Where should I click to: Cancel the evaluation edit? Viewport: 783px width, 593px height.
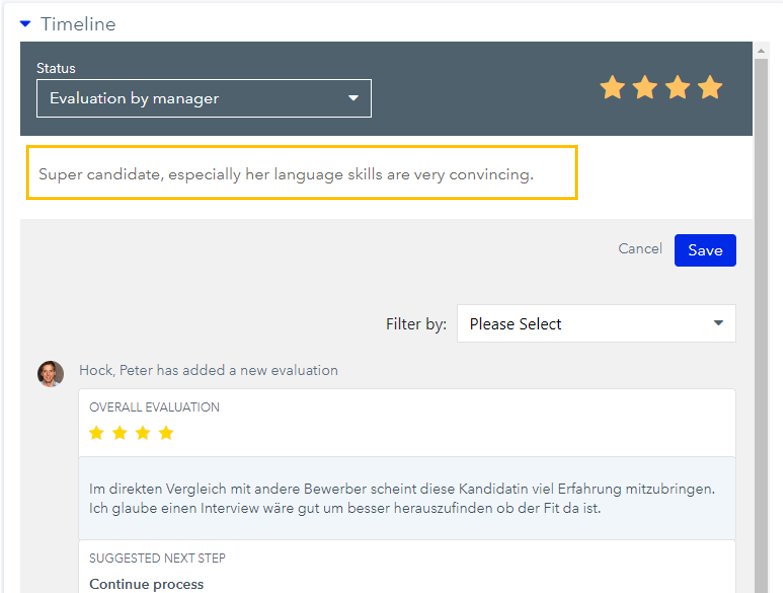pyautogui.click(x=640, y=249)
